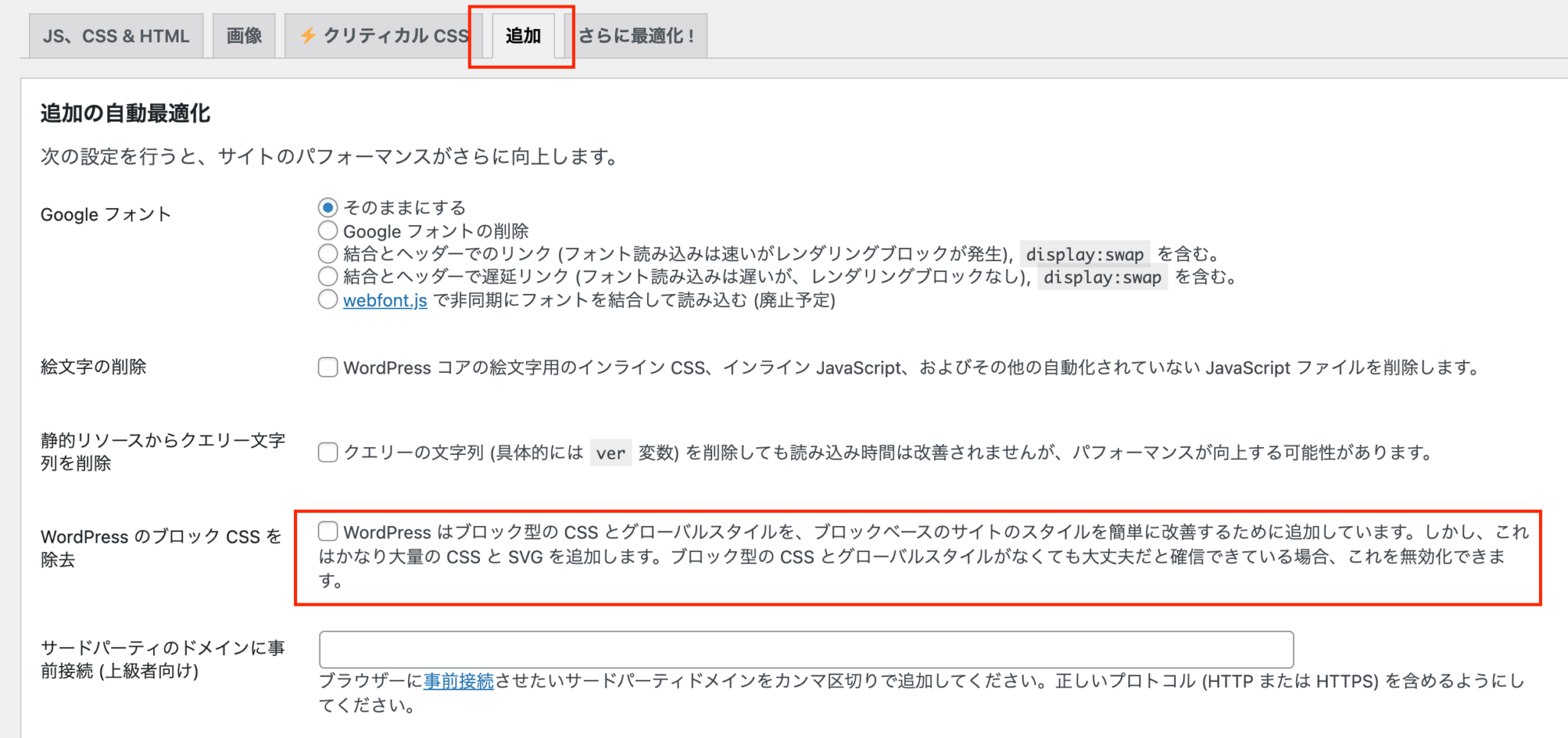Click the display:swap code badge

pos(1084,253)
